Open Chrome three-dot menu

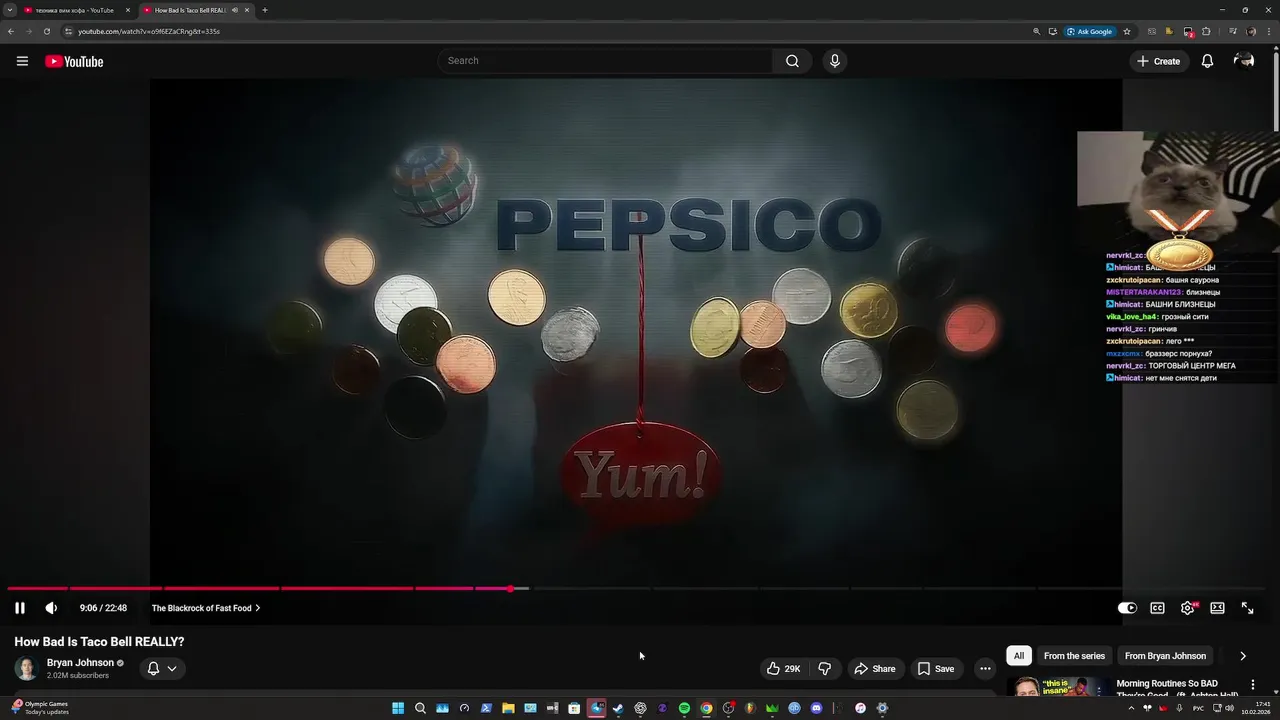[1269, 31]
